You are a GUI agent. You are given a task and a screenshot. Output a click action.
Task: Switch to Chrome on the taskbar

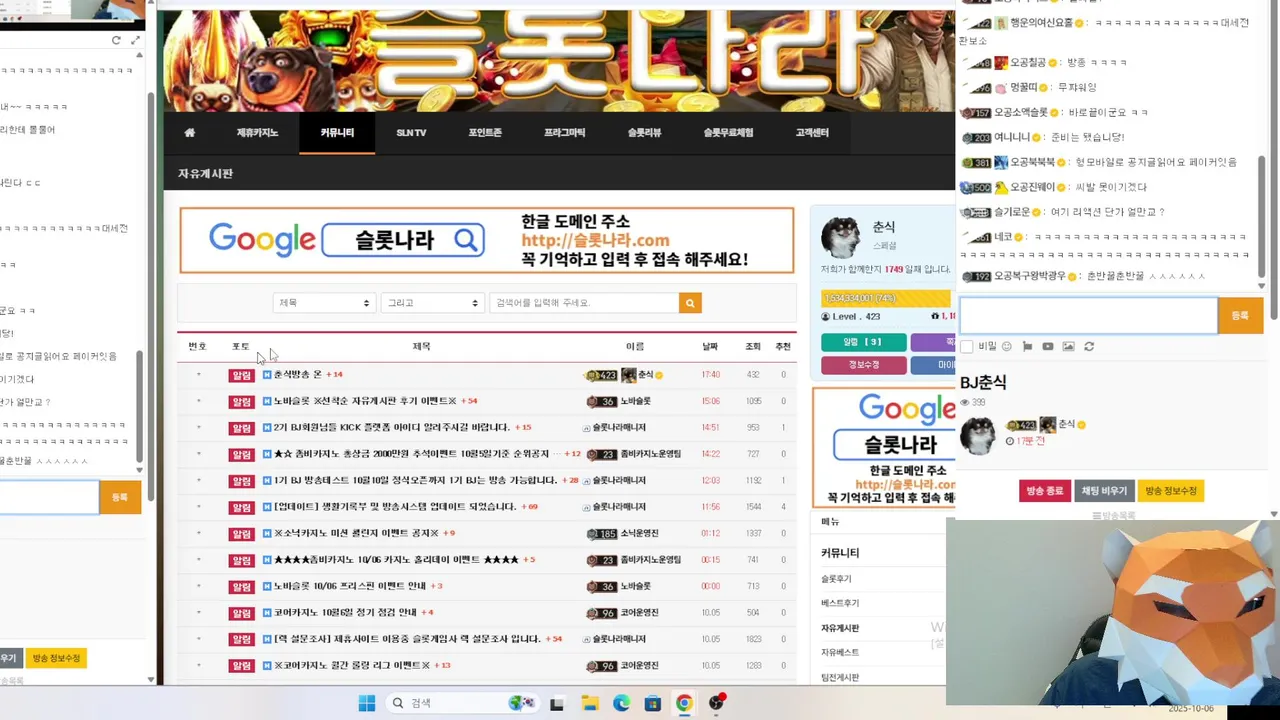pyautogui.click(x=684, y=703)
